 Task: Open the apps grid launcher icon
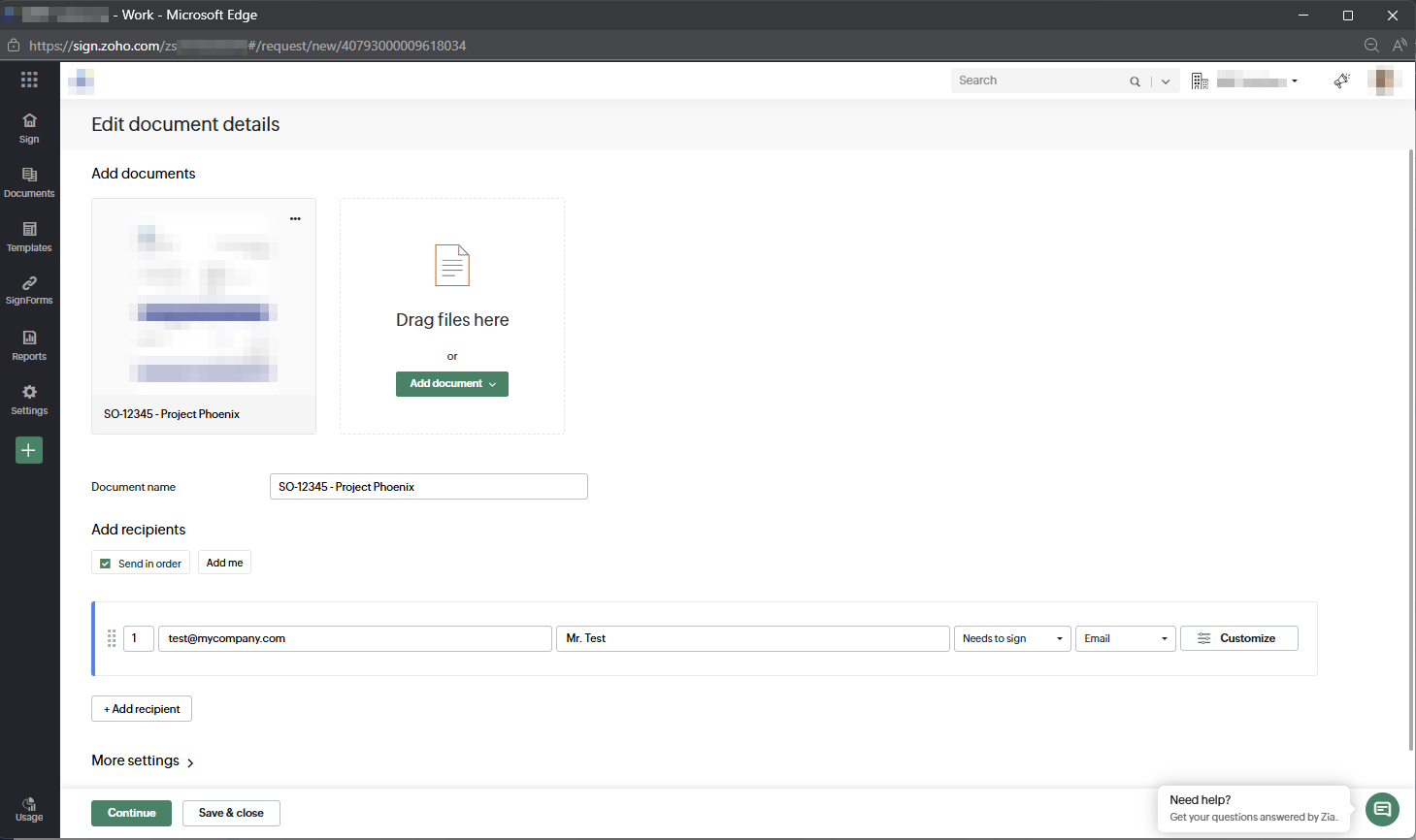[x=29, y=80]
